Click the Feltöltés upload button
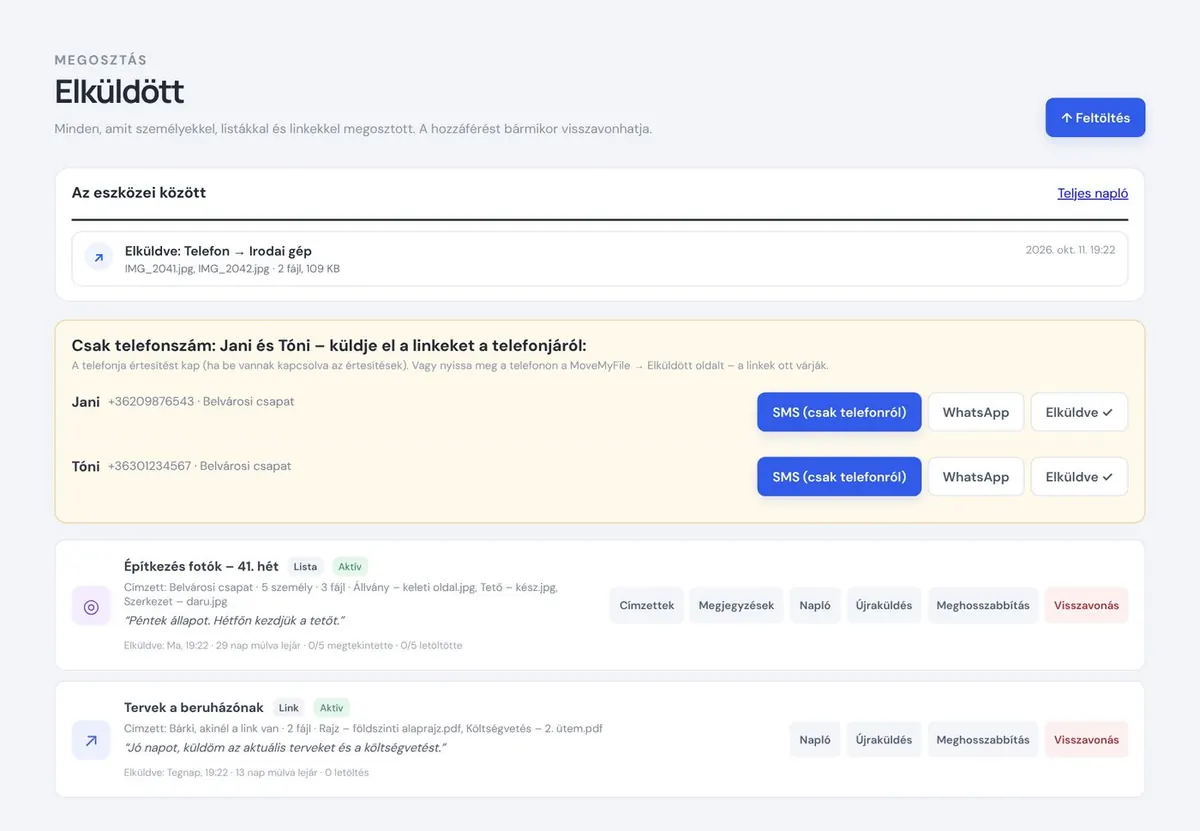The width and height of the screenshot is (1200, 831). click(x=1095, y=117)
